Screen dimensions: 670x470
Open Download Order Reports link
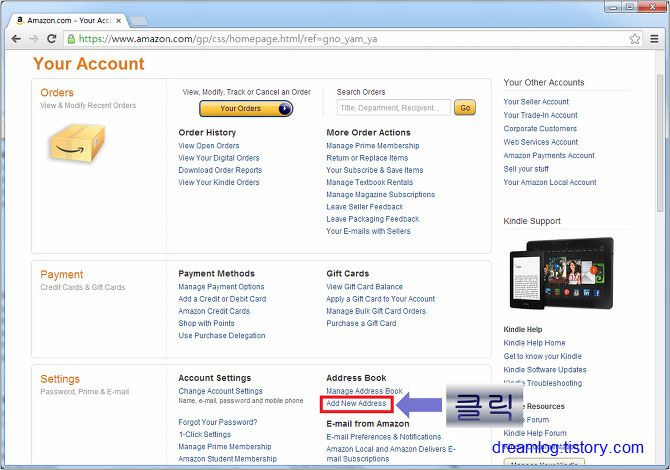[220, 170]
